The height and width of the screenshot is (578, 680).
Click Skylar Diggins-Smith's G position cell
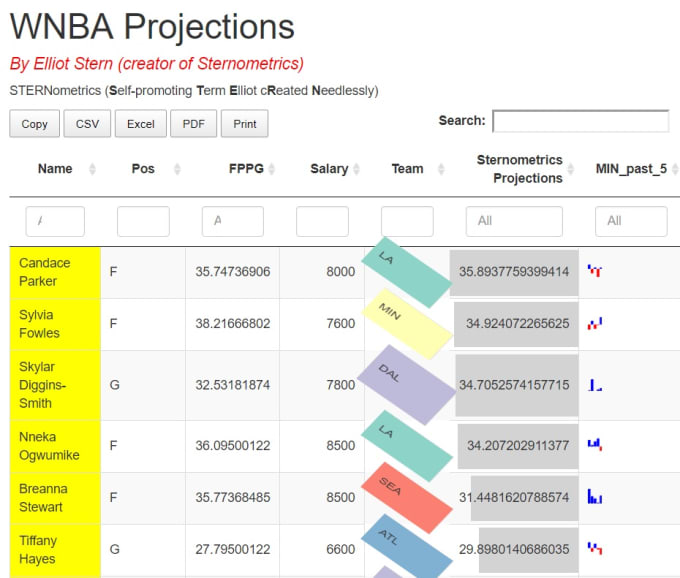[143, 385]
